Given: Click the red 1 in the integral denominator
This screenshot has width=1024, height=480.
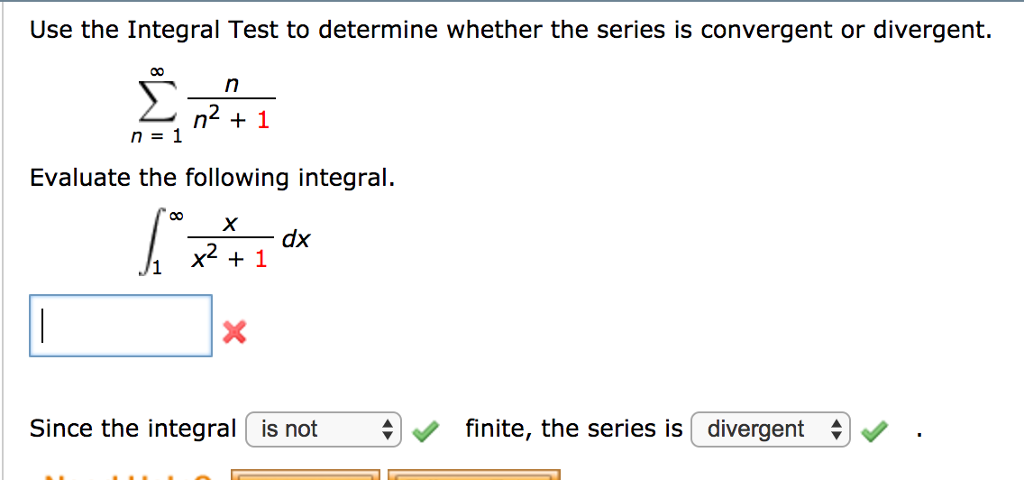Looking at the screenshot, I should tap(261, 260).
